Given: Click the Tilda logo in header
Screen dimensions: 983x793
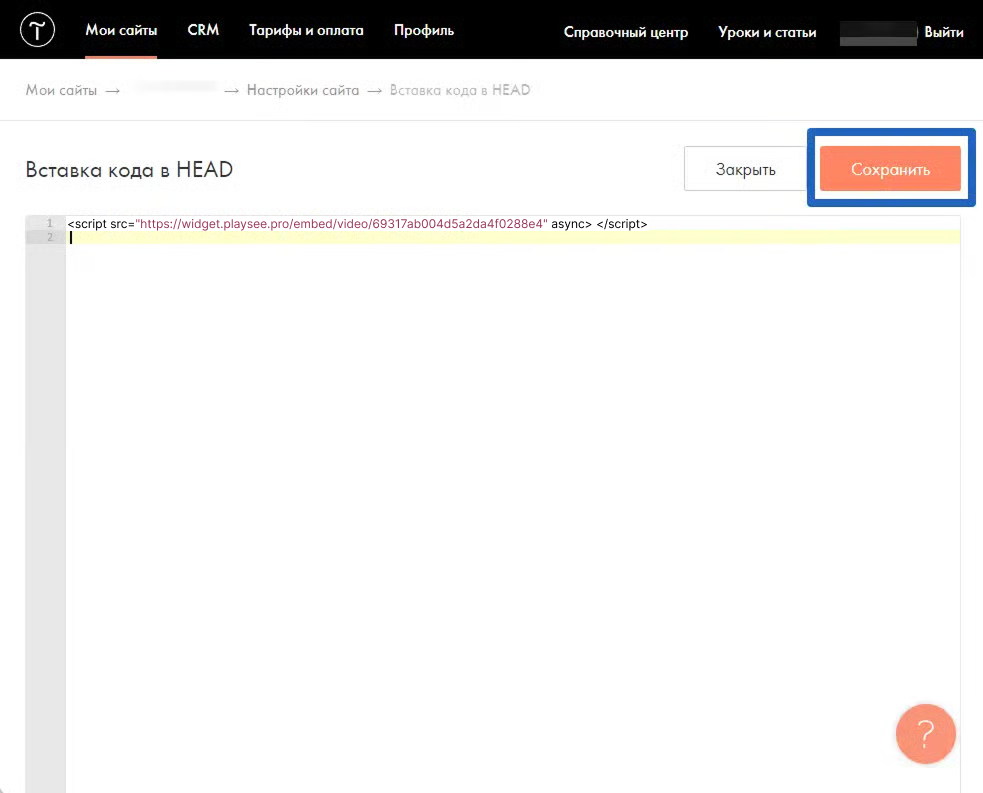Looking at the screenshot, I should (x=38, y=31).
